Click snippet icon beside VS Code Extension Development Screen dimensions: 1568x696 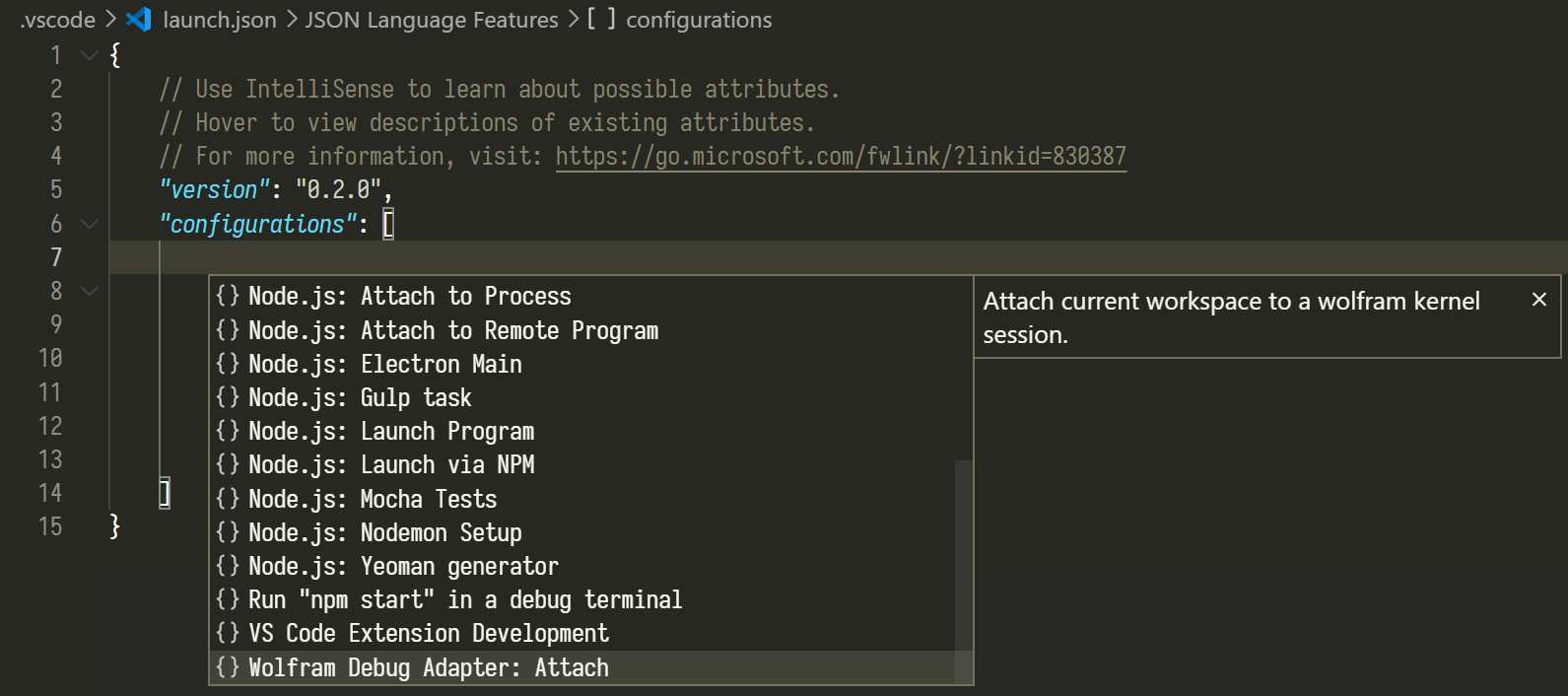[x=228, y=633]
